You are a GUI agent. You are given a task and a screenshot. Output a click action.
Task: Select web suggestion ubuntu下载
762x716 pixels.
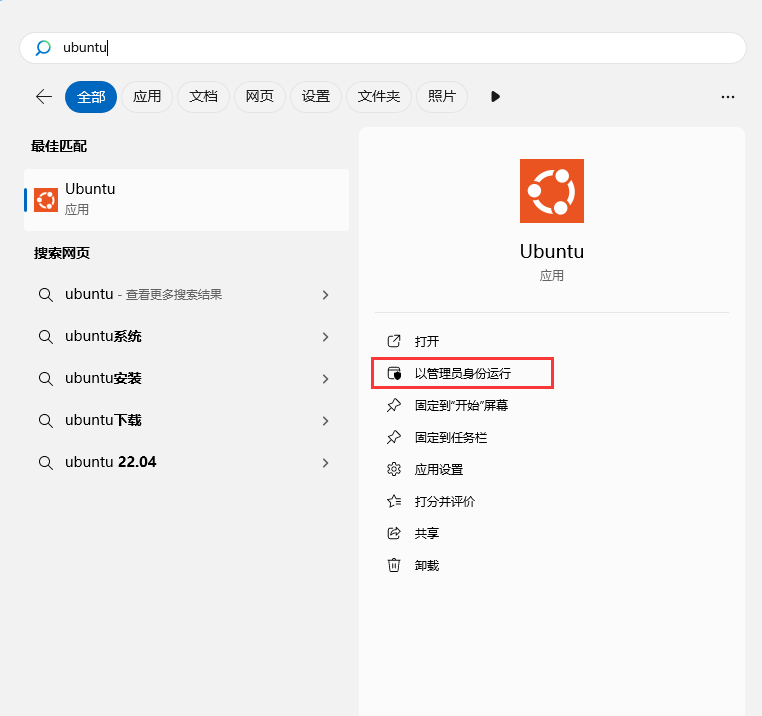click(185, 420)
